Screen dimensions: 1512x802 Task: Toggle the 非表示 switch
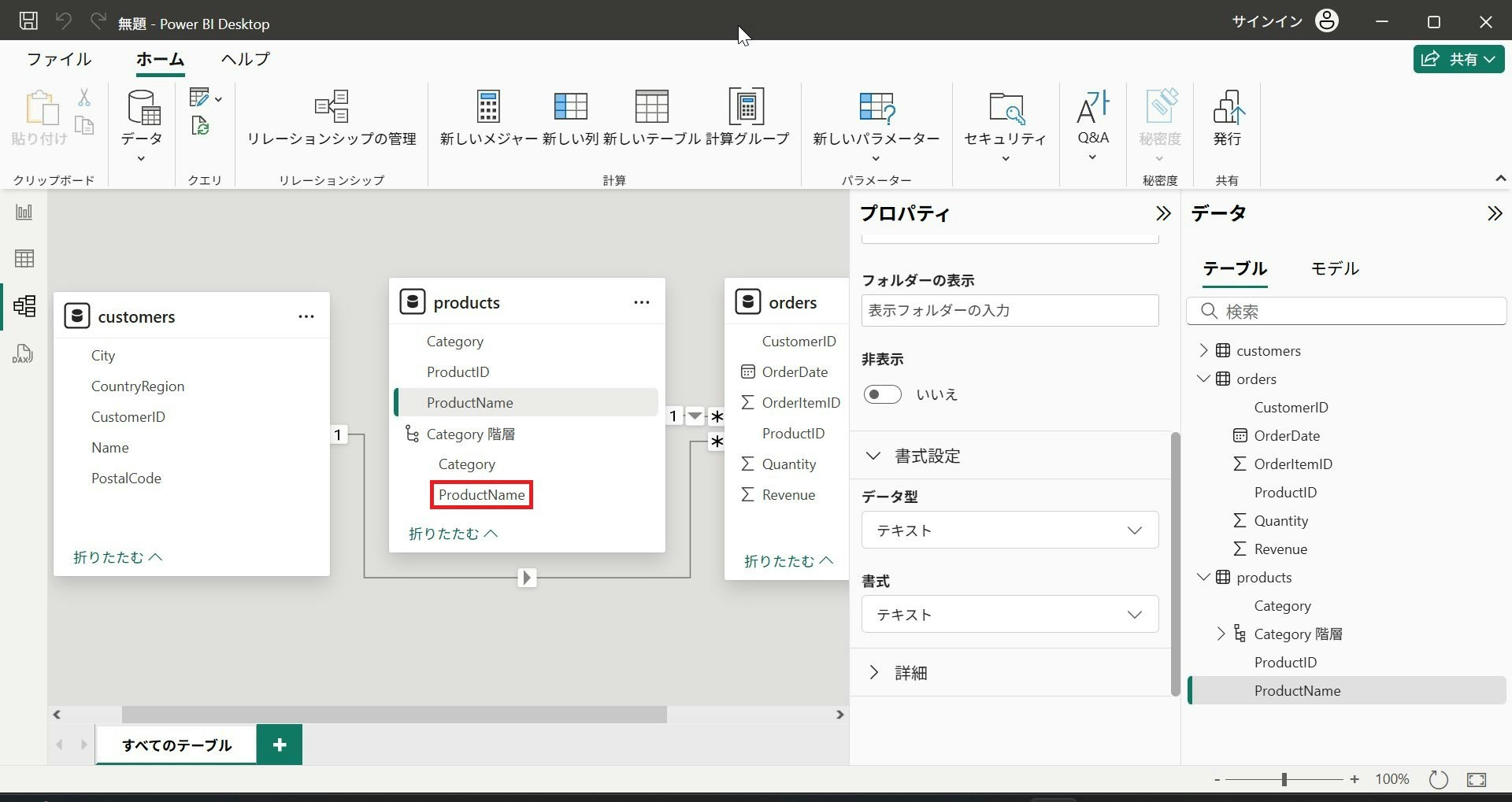(882, 394)
